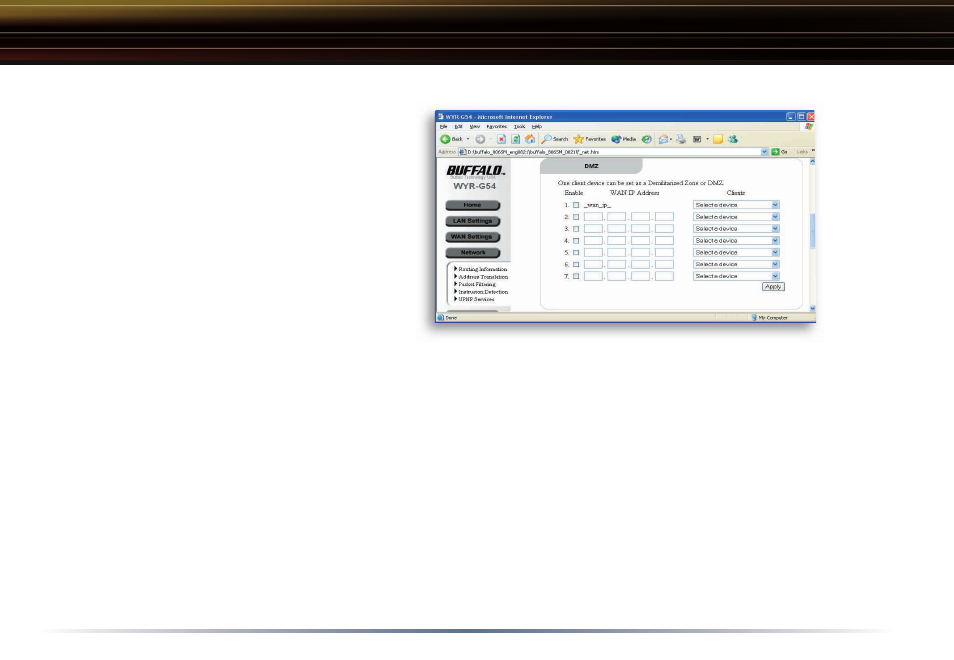Go back with the Back arrow icon
This screenshot has width=954, height=660.
445,139
